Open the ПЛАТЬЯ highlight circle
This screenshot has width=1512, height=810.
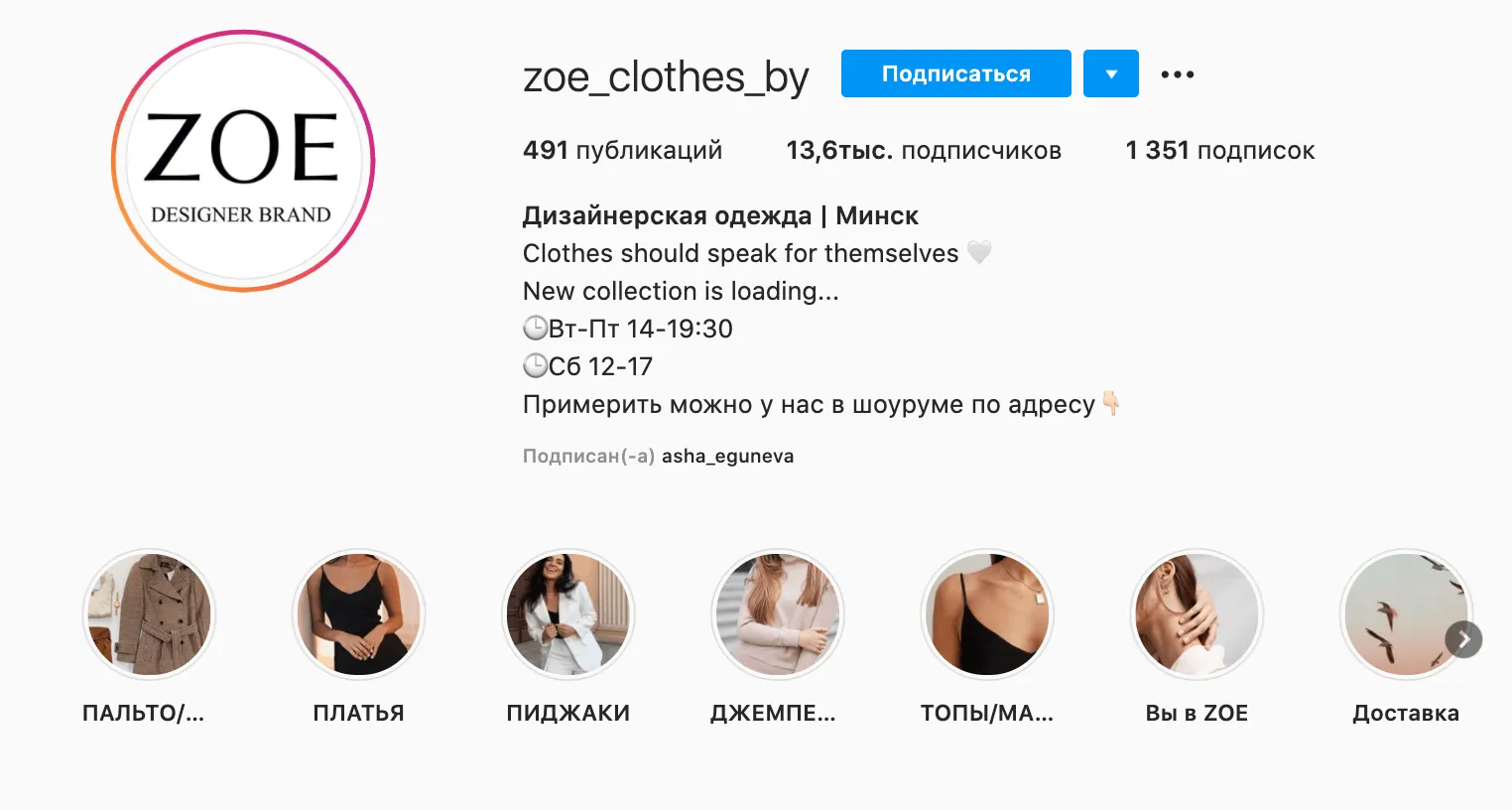point(358,614)
